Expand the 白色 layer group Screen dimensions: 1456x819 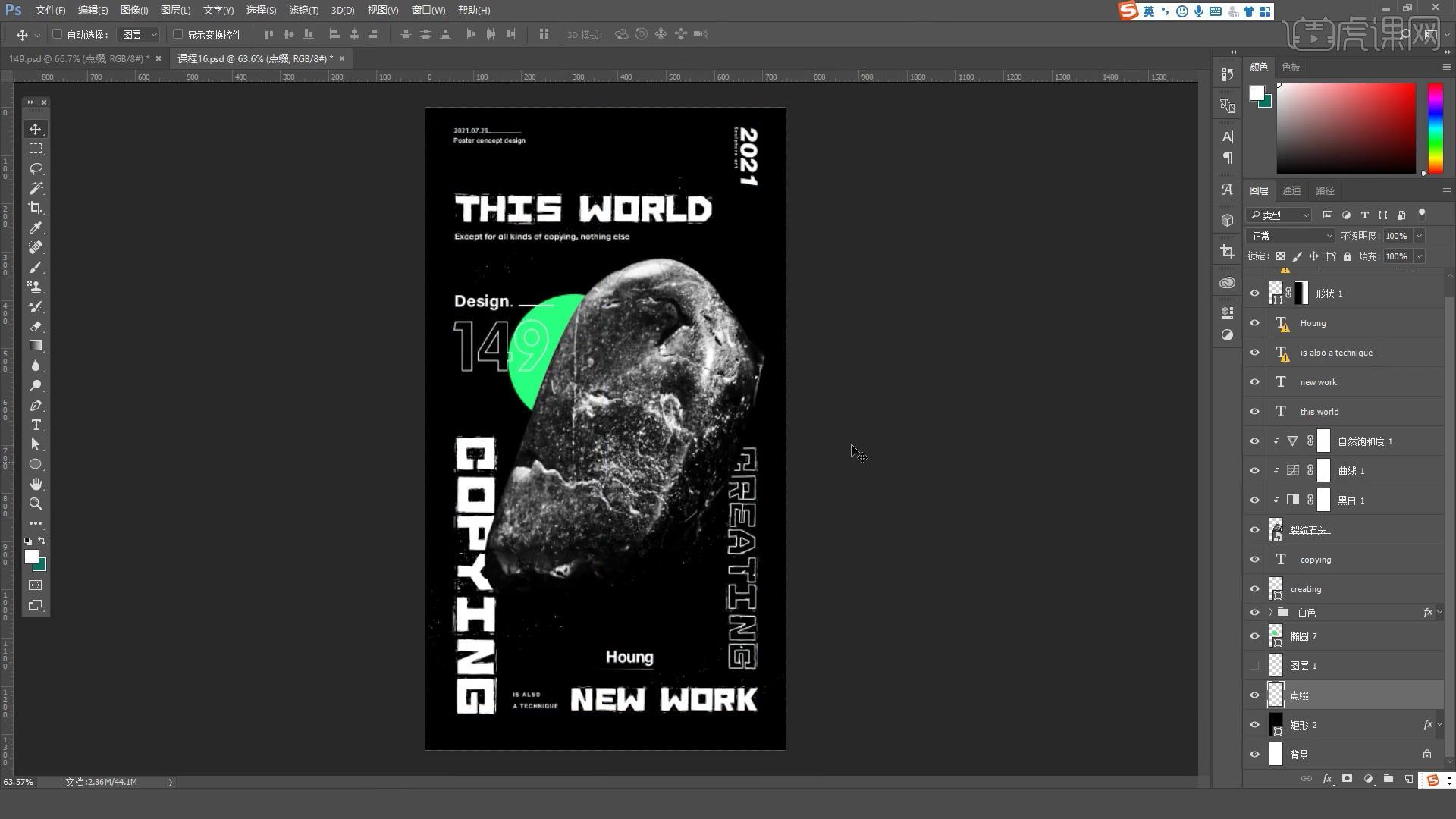point(1271,613)
